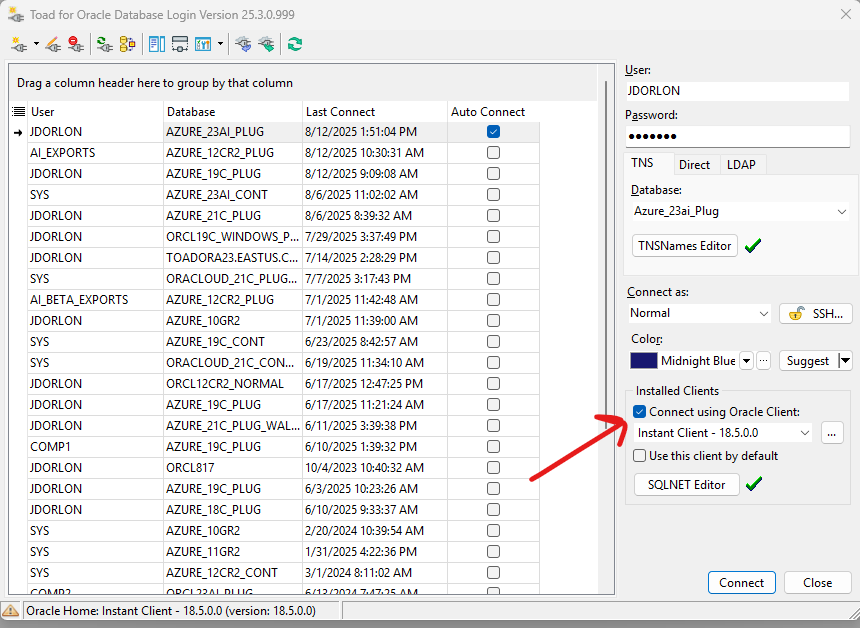Open the SQLNET Editor
Screen dimensions: 860x628
coord(686,485)
